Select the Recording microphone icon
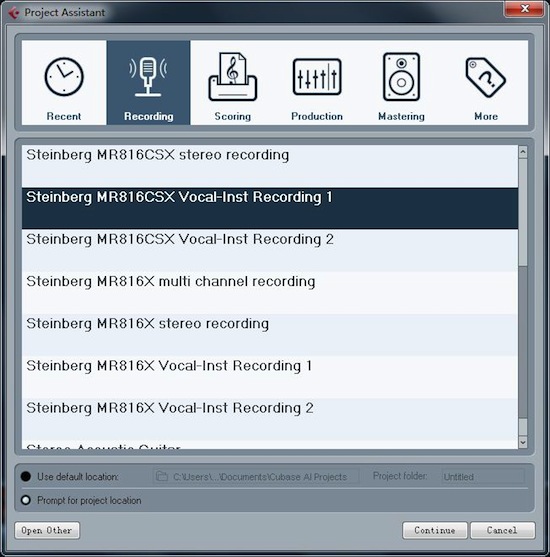 (148, 77)
